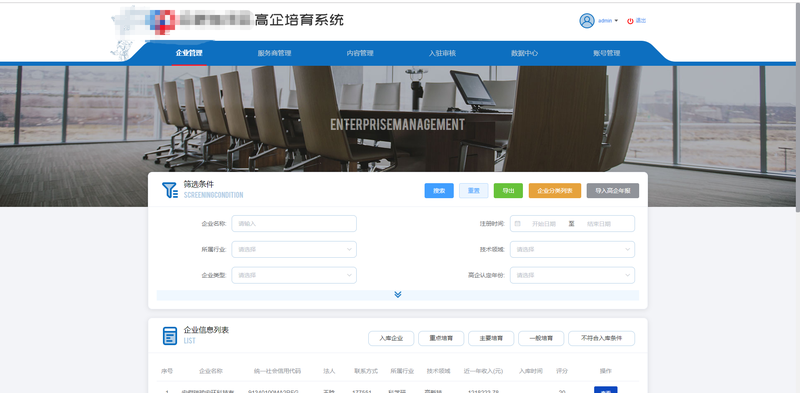Expand more filters with the double chevron
The width and height of the screenshot is (800, 393).
click(398, 295)
